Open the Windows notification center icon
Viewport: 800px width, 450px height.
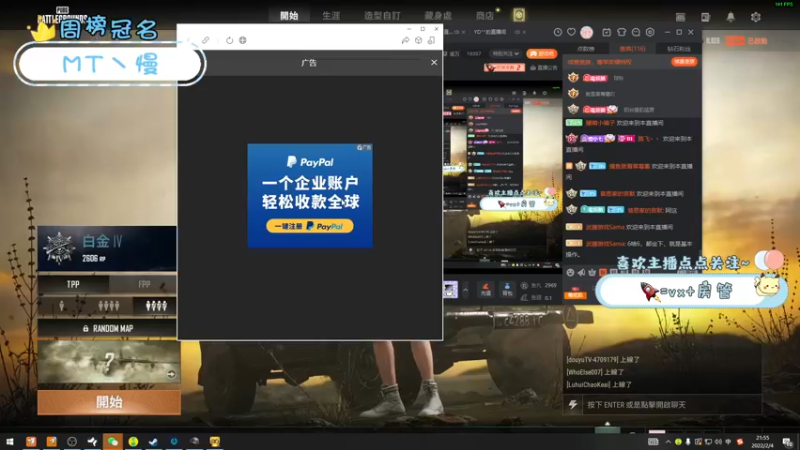click(788, 442)
